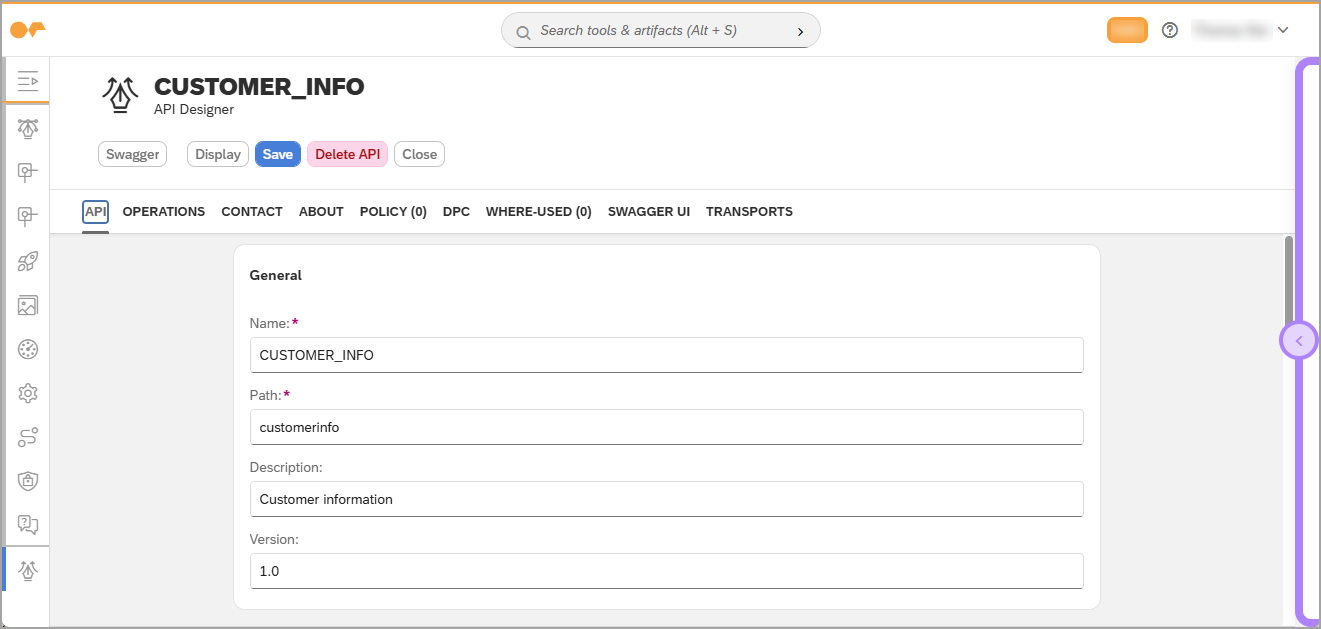Collapse the purple side panel with its chevron
This screenshot has height=629, width=1321.
pos(1299,340)
